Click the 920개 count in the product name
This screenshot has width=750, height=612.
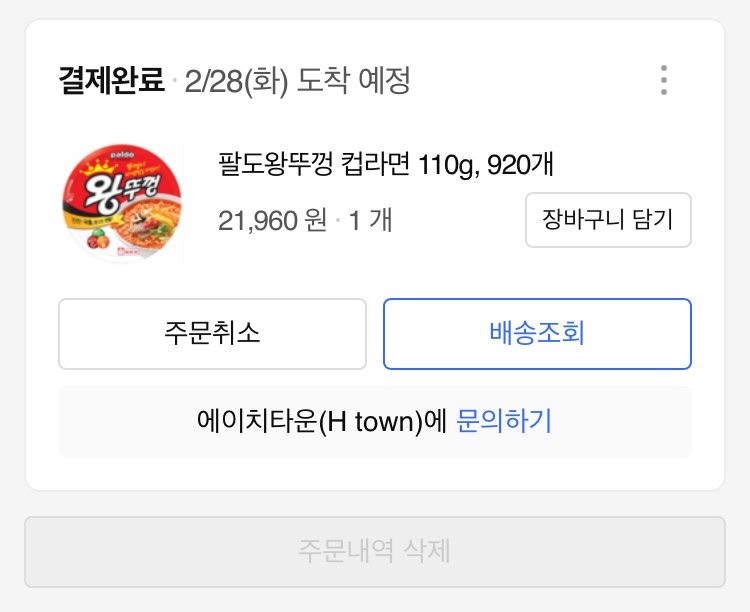click(x=520, y=164)
